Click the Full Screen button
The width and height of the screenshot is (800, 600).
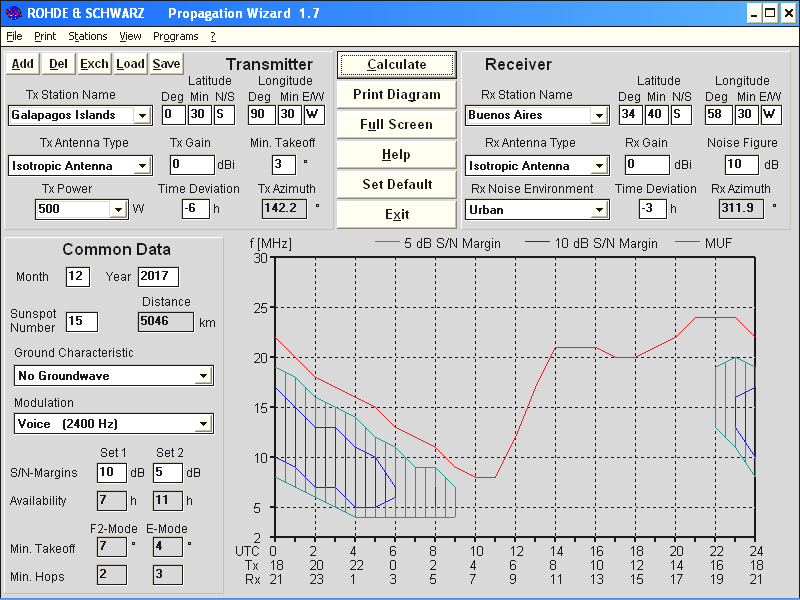pyautogui.click(x=396, y=124)
